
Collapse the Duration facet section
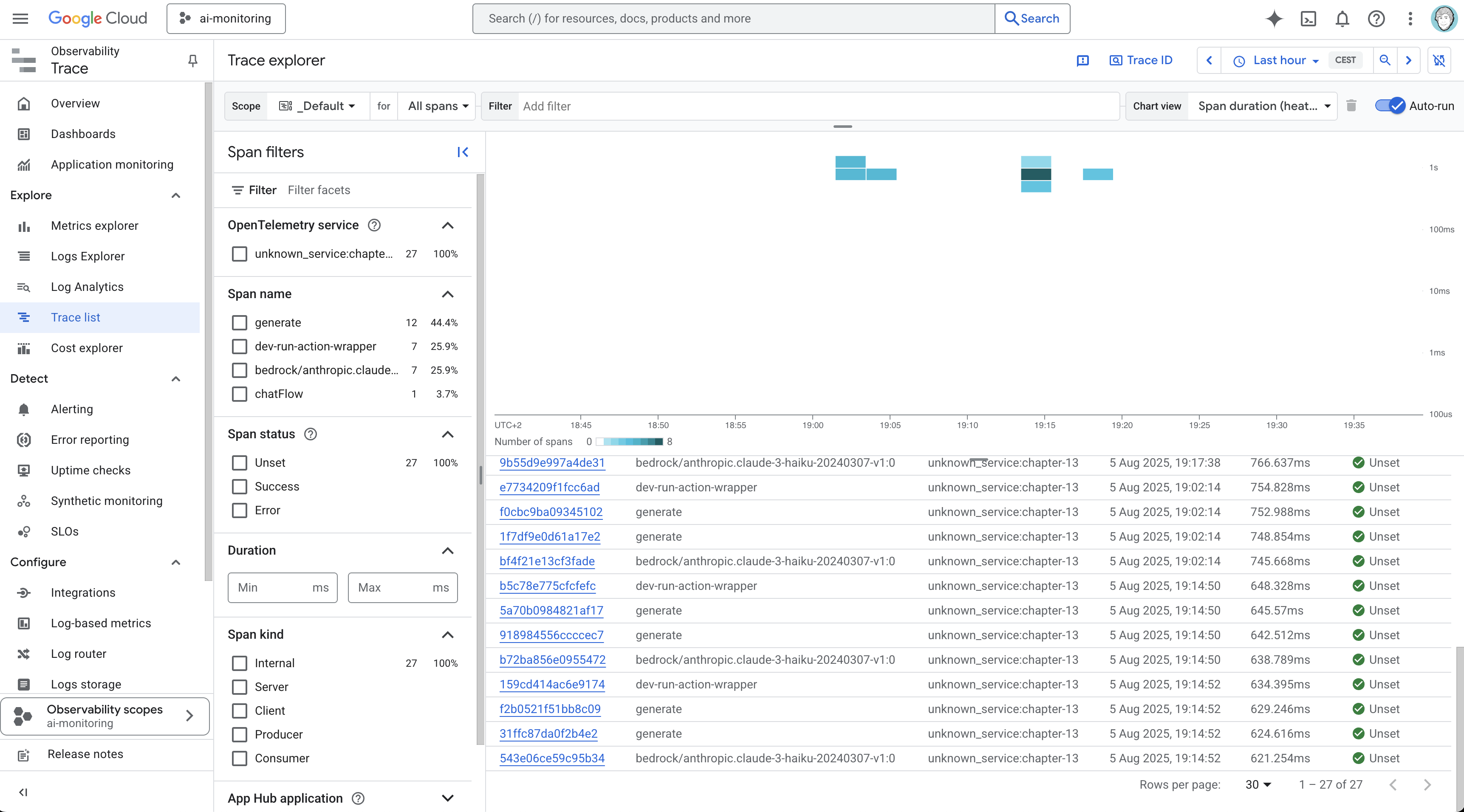448,551
